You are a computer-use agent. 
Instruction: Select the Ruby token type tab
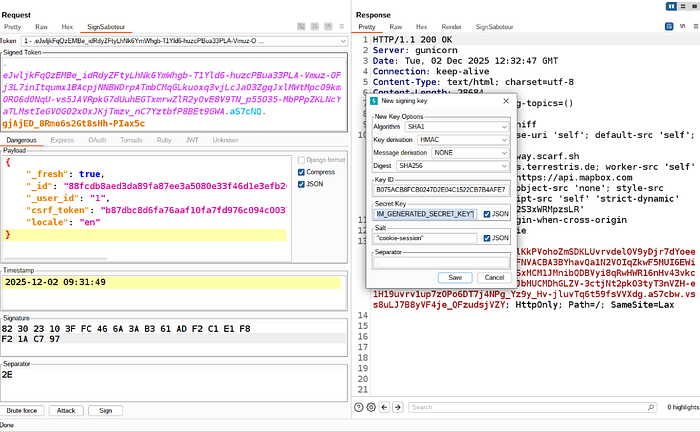tap(164, 140)
